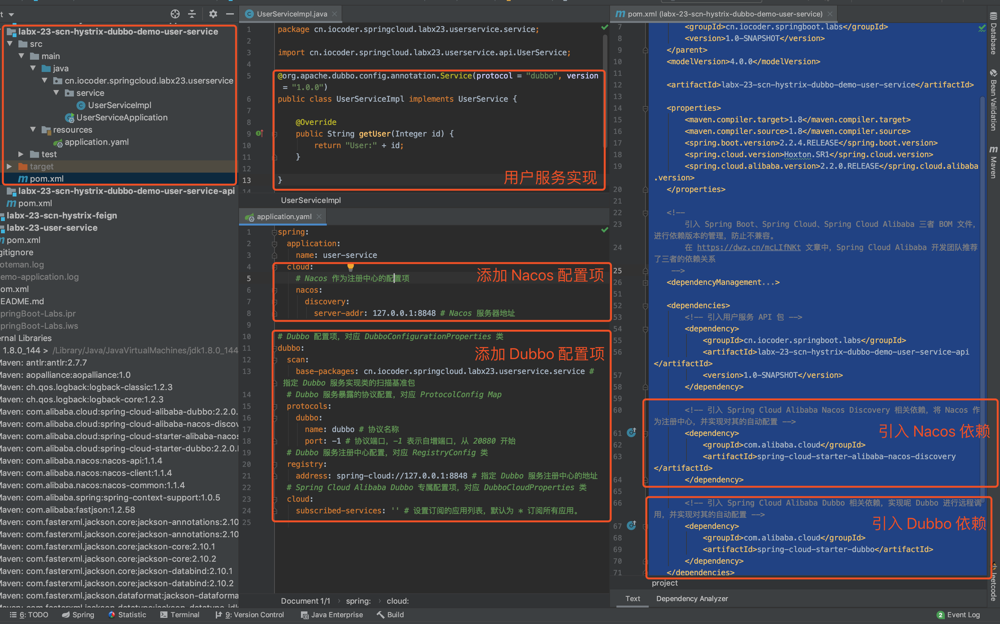Open Terminal tool window
The image size is (1000, 624).
point(180,615)
